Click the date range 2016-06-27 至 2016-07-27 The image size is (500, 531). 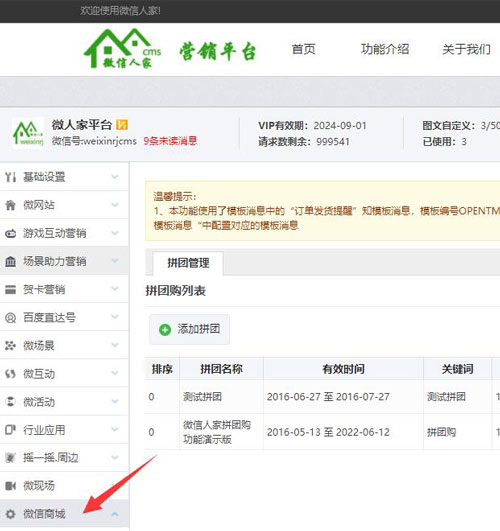click(328, 397)
